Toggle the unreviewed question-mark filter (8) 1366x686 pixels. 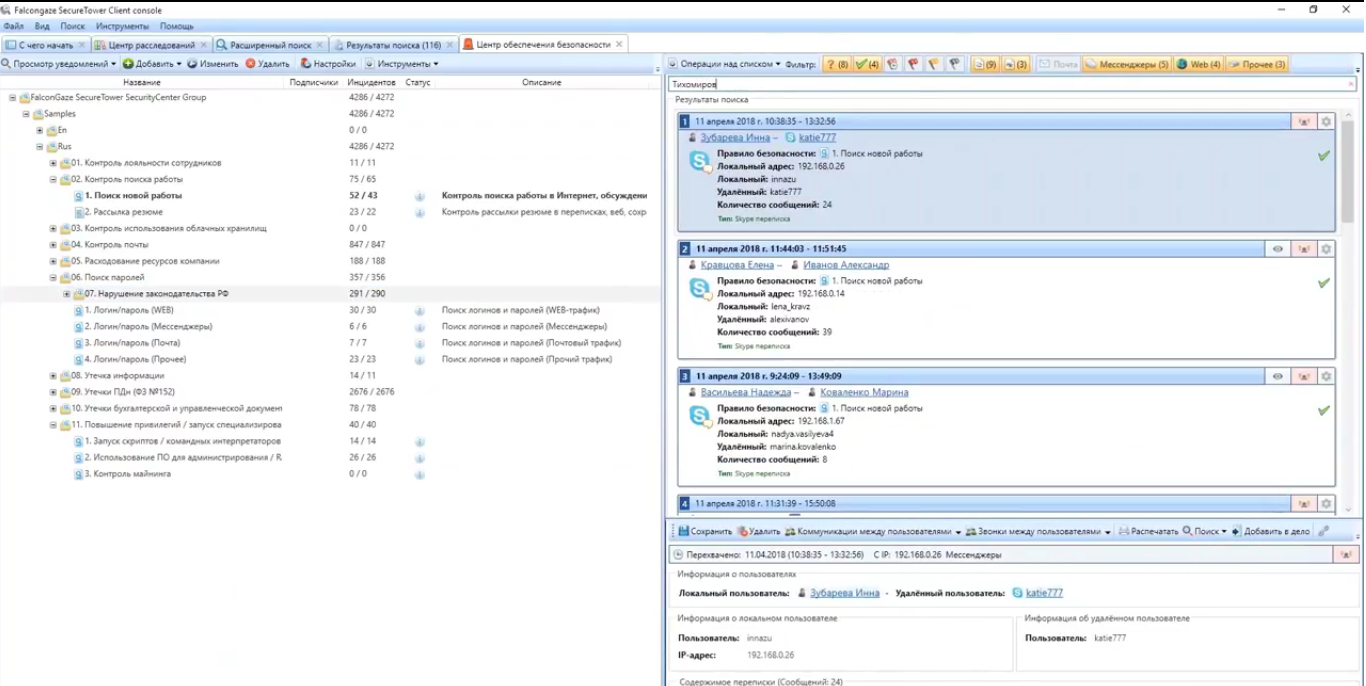[x=837, y=64]
